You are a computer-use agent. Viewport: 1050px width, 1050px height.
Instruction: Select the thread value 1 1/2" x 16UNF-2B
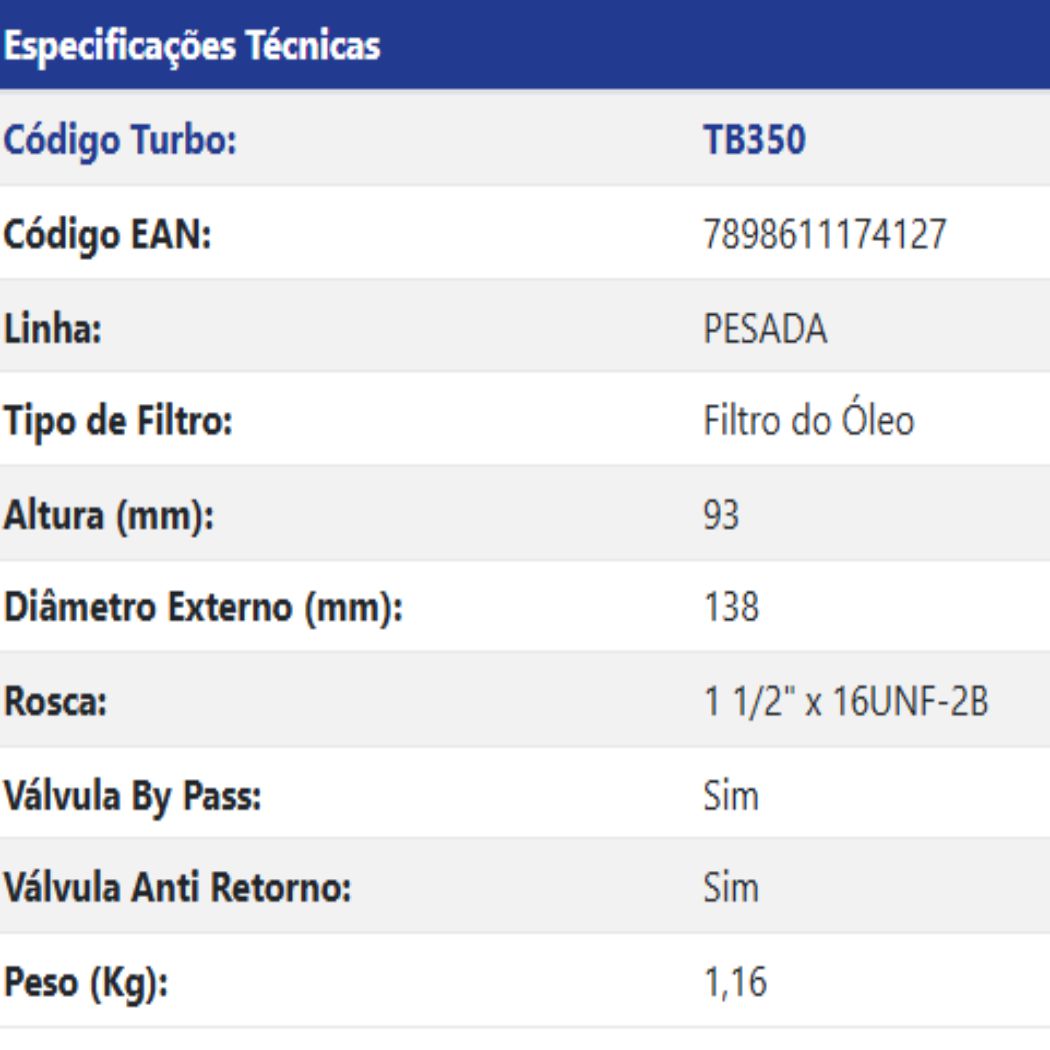point(846,703)
